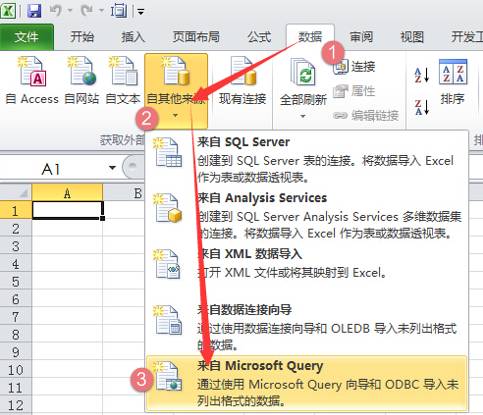Save the workbook with floppy icon

[34, 12]
